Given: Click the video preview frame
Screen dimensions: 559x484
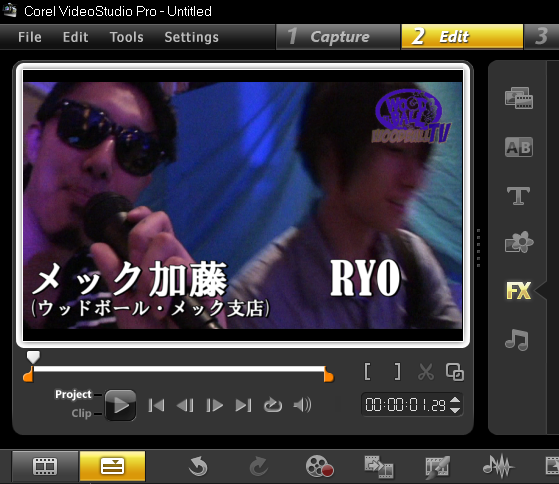Looking at the screenshot, I should [x=243, y=206].
